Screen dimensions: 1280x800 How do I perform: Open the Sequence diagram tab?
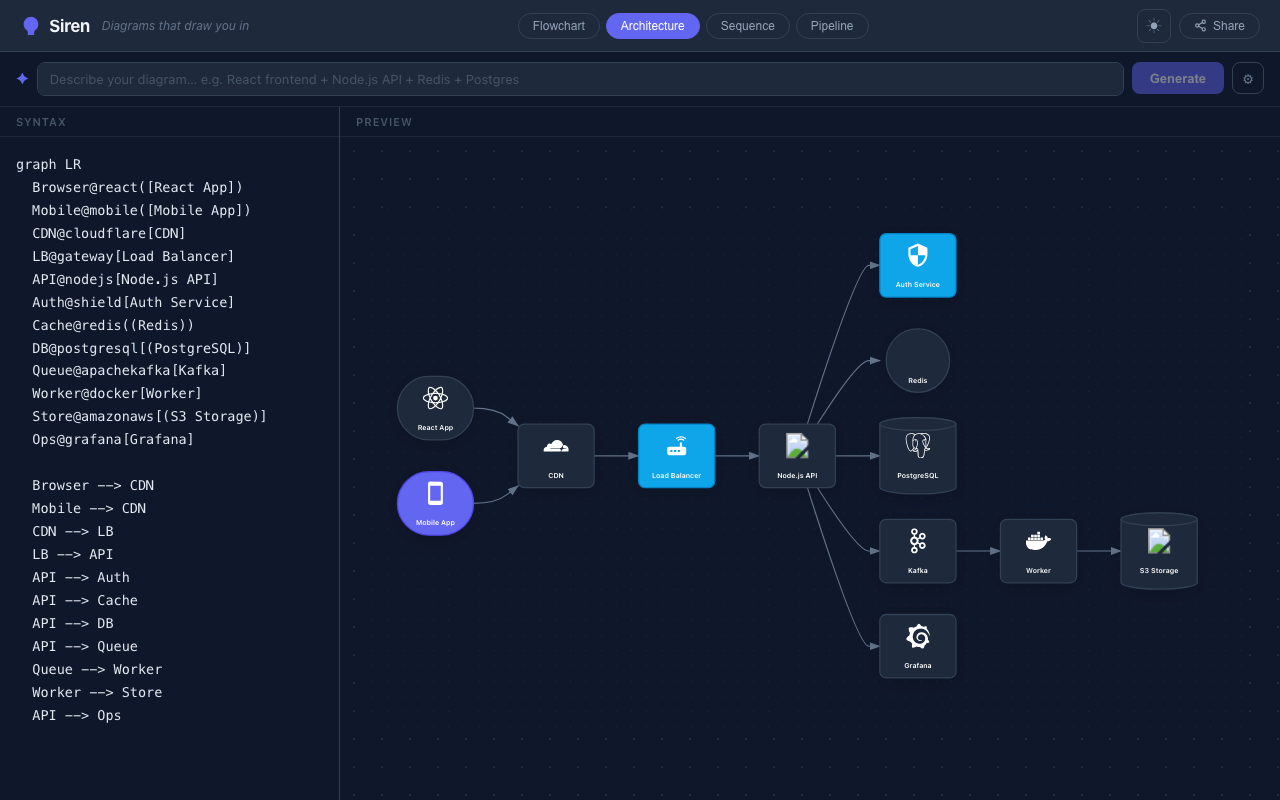point(748,26)
